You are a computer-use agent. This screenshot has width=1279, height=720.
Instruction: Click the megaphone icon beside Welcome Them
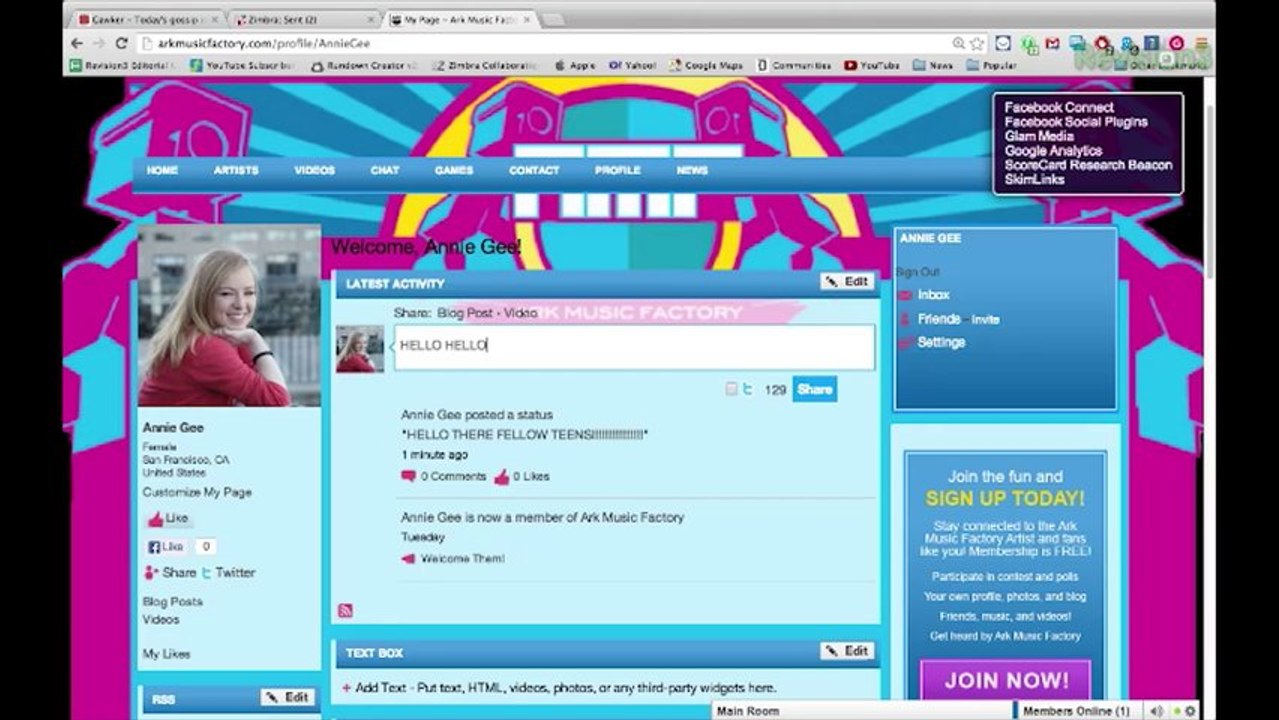coord(408,559)
